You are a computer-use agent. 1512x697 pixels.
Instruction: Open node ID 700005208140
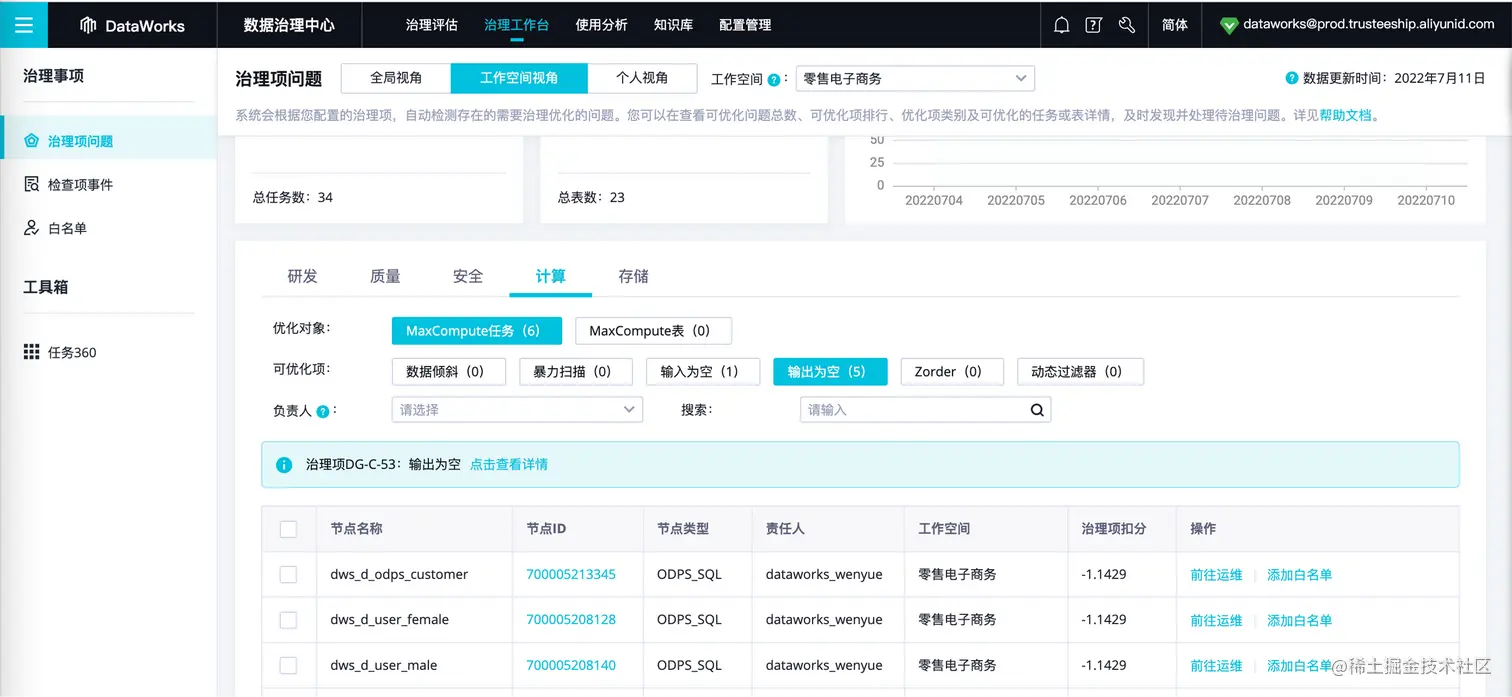pos(571,665)
